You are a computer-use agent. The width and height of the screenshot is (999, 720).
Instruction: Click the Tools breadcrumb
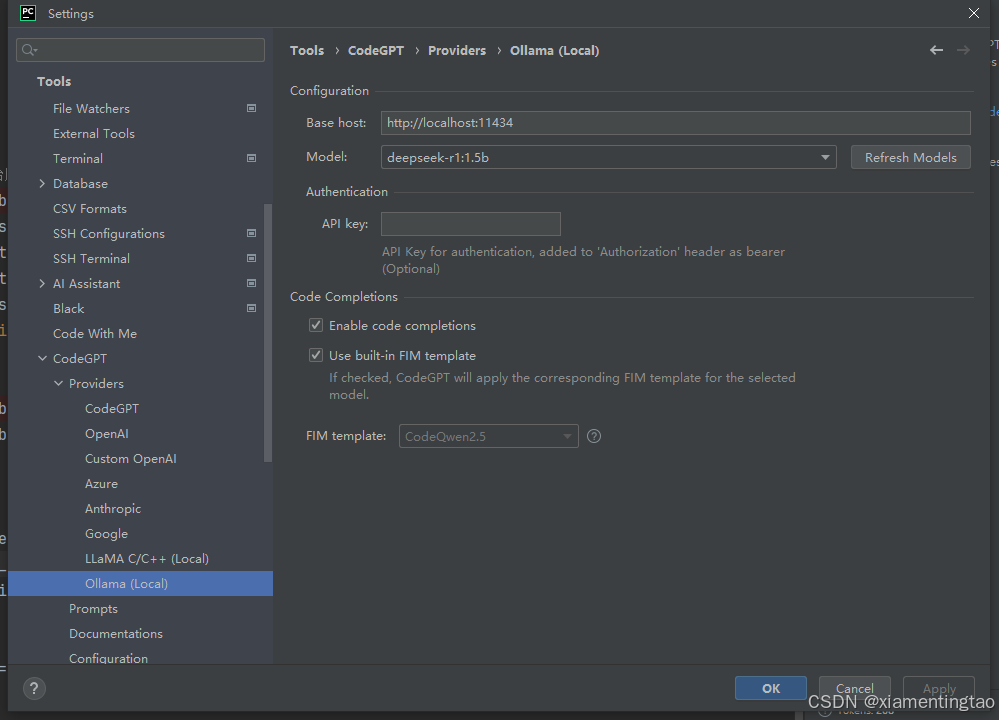click(x=307, y=50)
